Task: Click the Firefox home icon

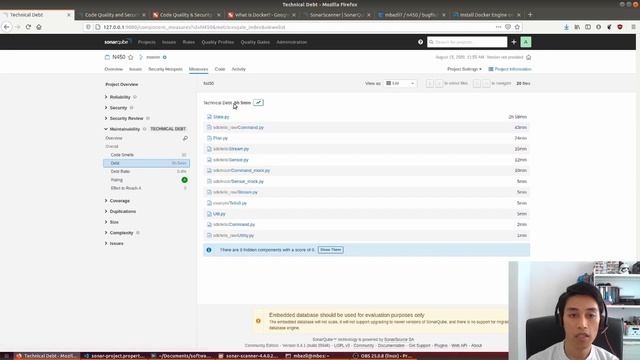Action: pyautogui.click(x=39, y=27)
